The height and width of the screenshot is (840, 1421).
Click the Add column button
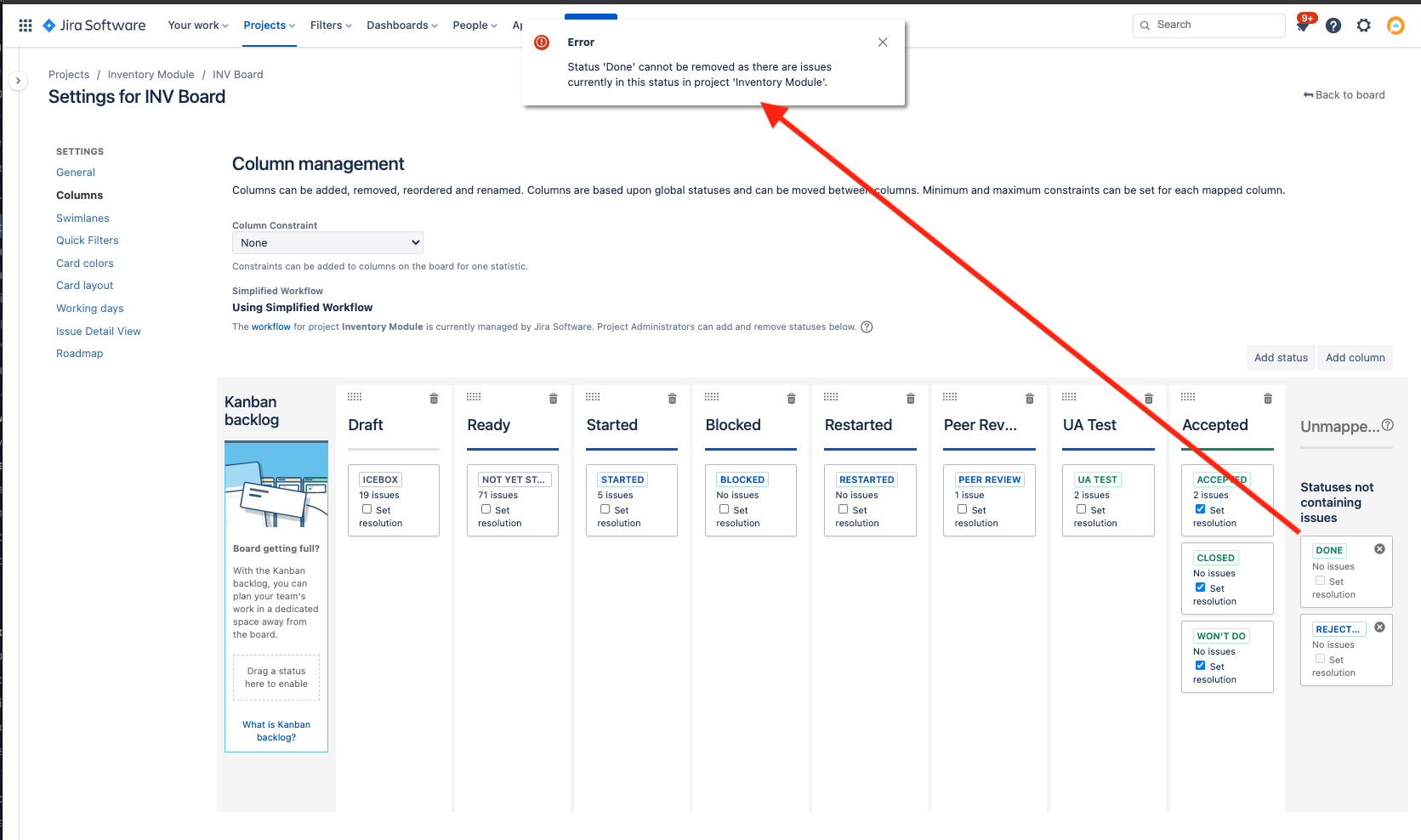(x=1355, y=358)
